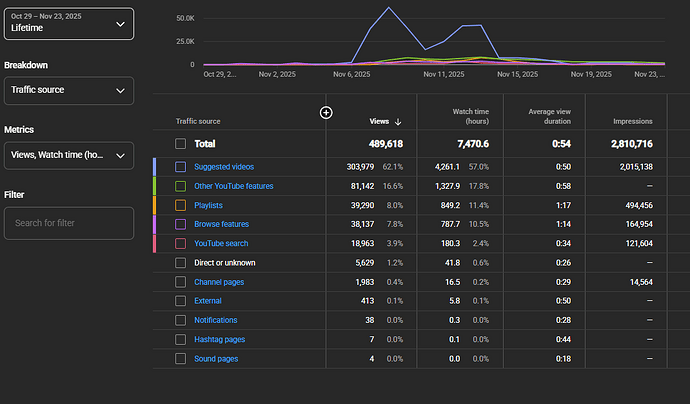Tick the Suggested videos checkbox
The width and height of the screenshot is (690, 404).
(x=181, y=167)
